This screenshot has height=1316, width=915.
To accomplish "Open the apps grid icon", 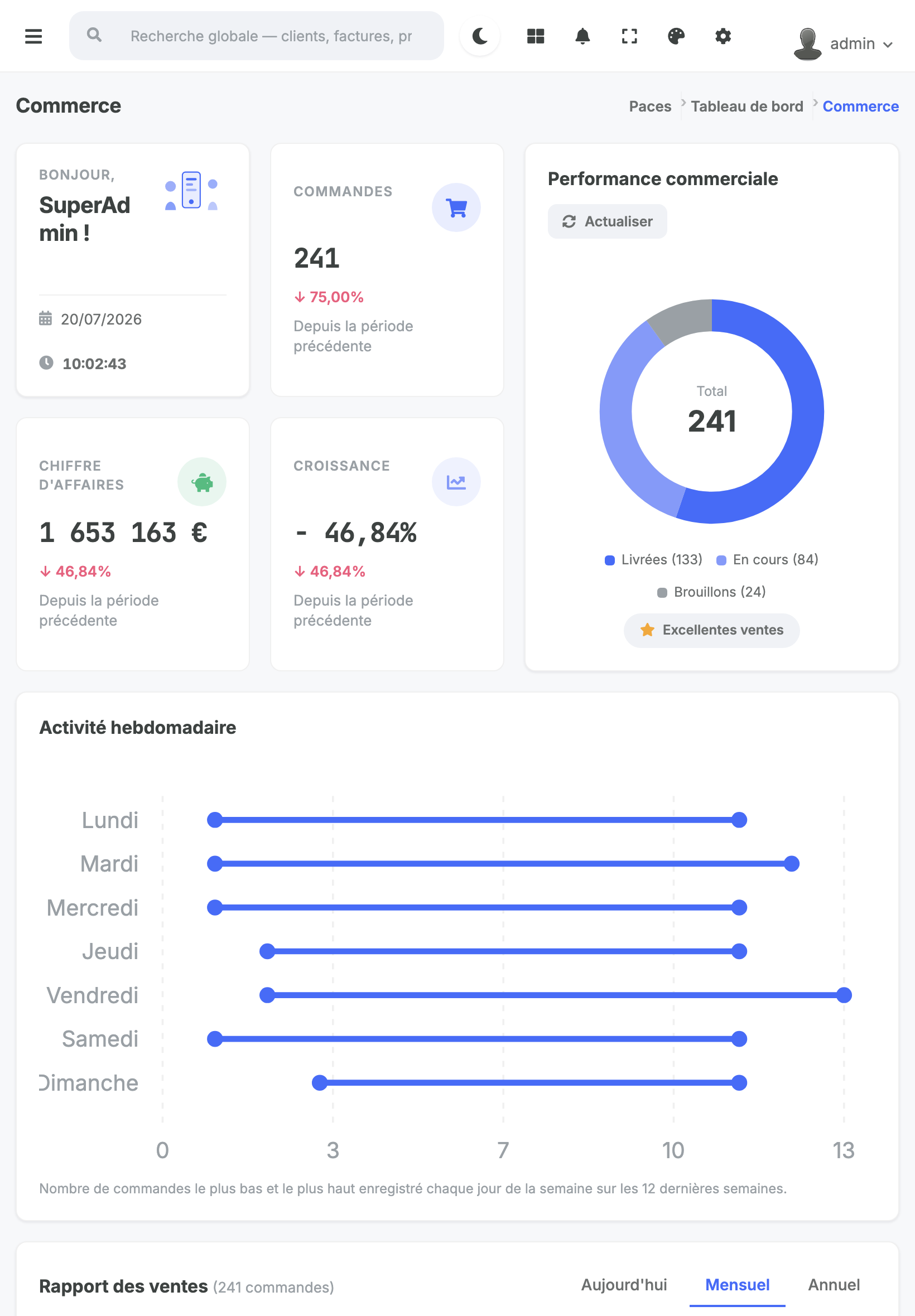I will [x=536, y=36].
